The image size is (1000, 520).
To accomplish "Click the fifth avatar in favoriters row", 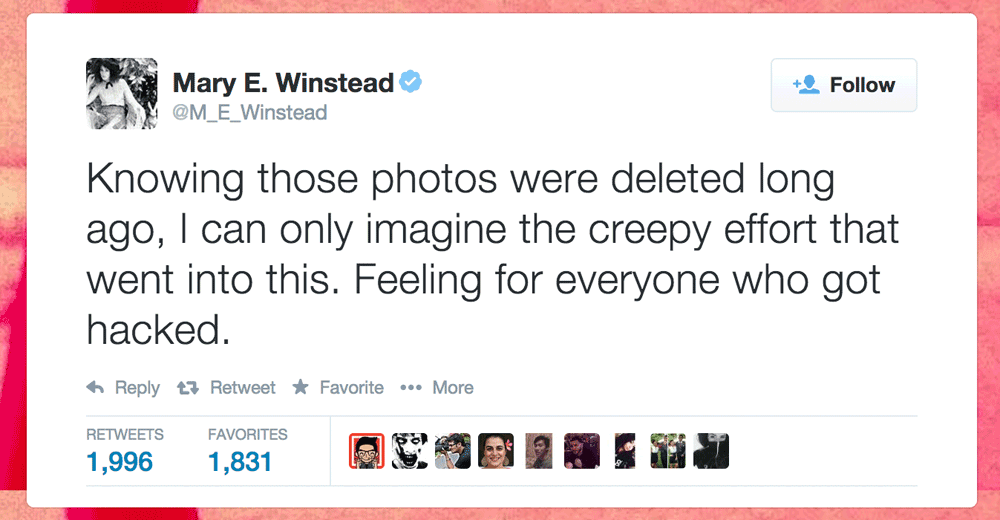I will 539,451.
